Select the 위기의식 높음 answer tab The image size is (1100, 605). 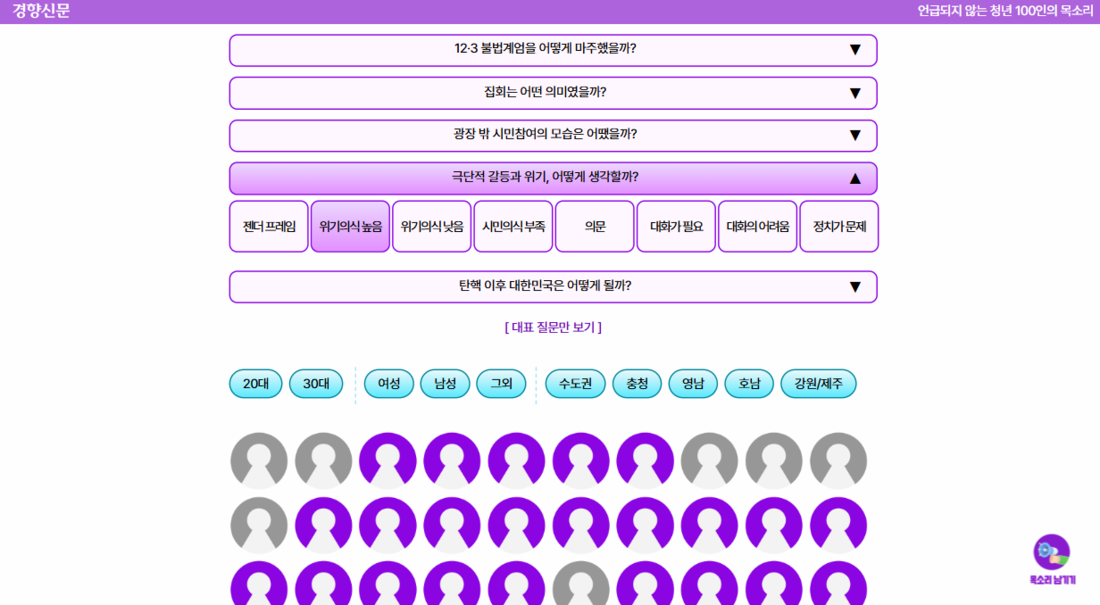(x=350, y=227)
